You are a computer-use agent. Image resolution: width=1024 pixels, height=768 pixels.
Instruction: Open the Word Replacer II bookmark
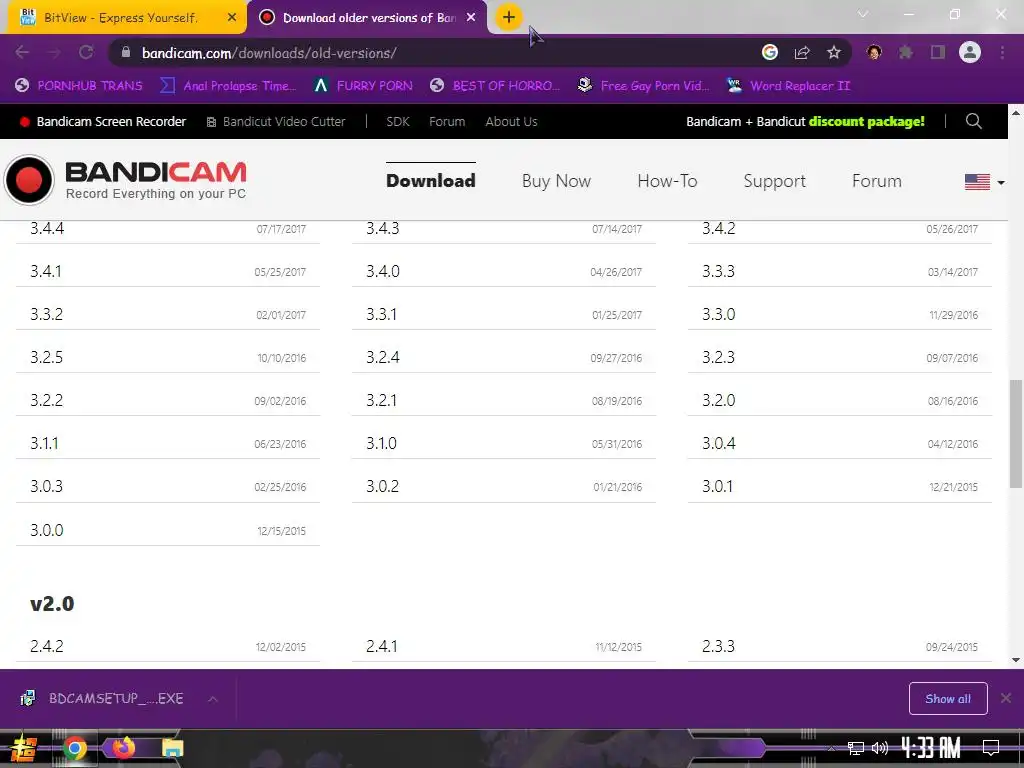coord(788,86)
